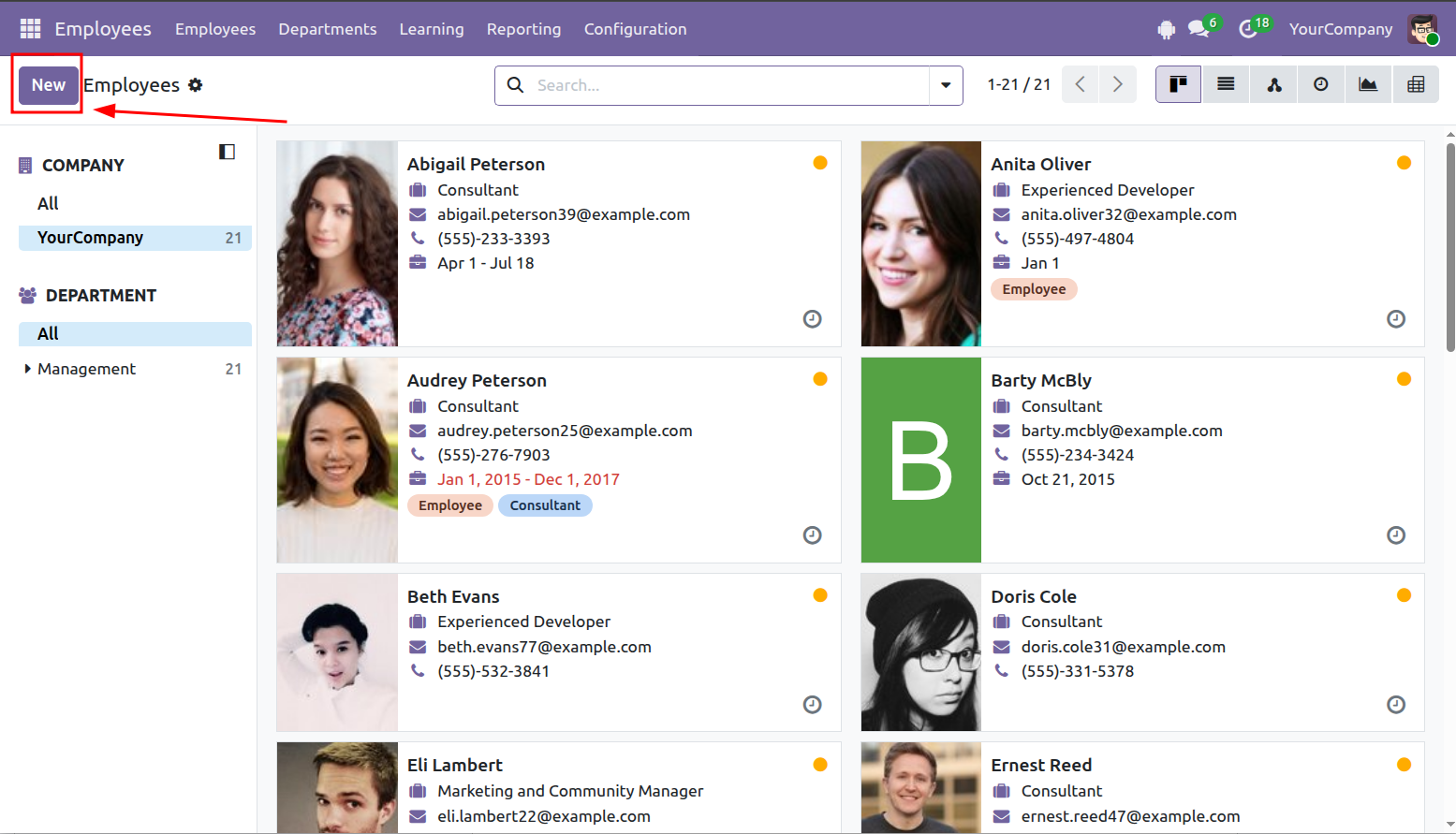
Task: Click the gear icon beside Employees title
Action: (x=195, y=85)
